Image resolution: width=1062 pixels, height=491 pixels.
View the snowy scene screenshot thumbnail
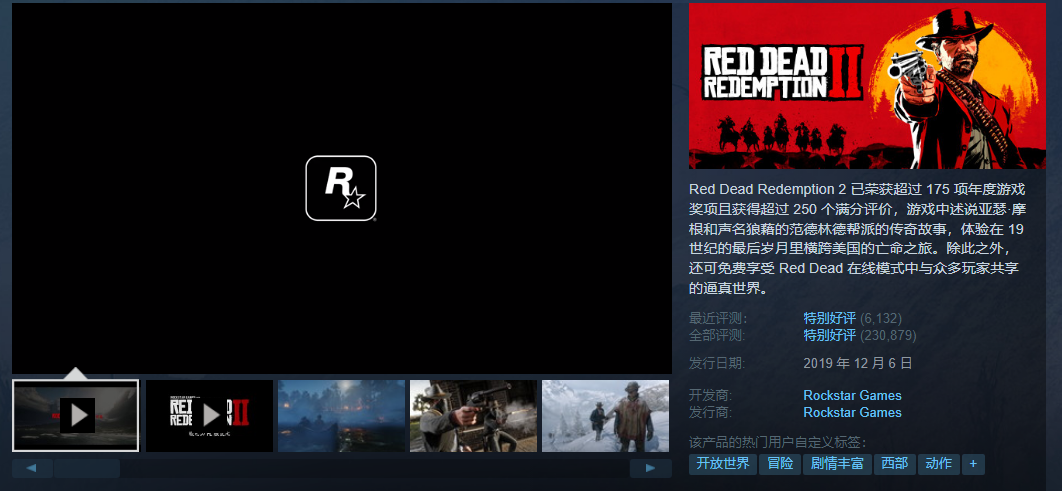pyautogui.click(x=605, y=415)
